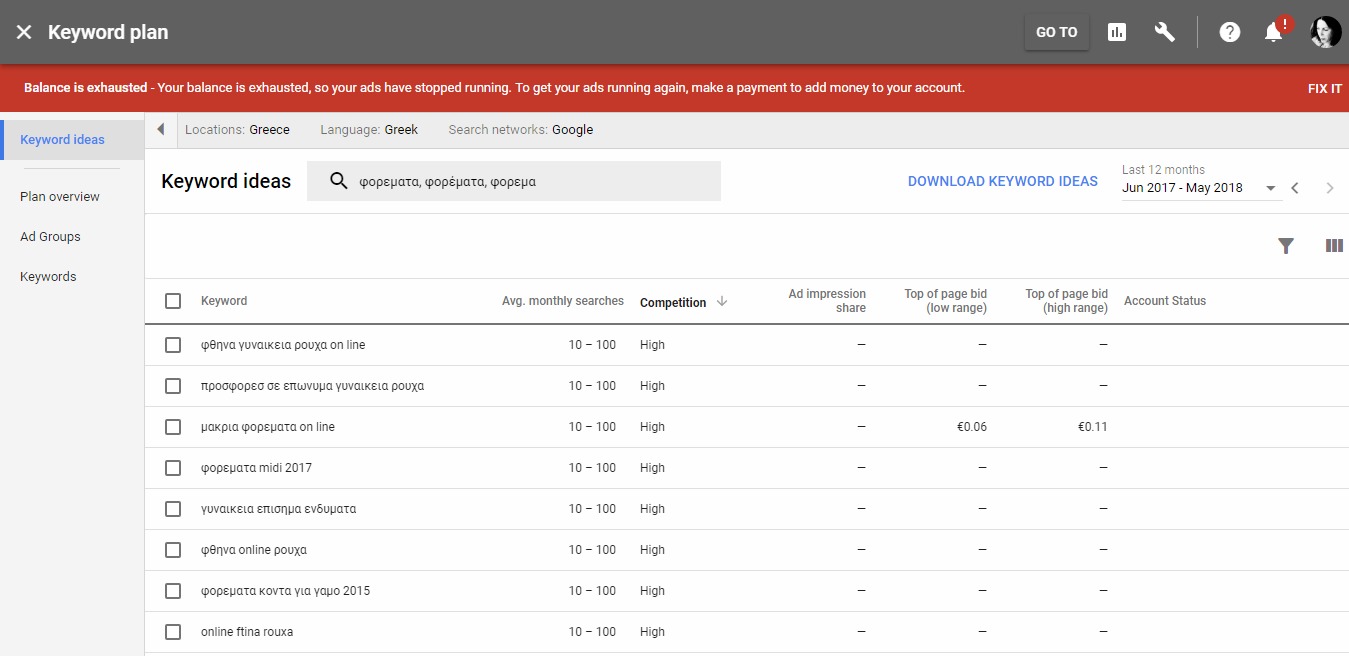Check the "φορεματα midi 2017" row checkbox
Image resolution: width=1349 pixels, height=656 pixels.
(173, 468)
